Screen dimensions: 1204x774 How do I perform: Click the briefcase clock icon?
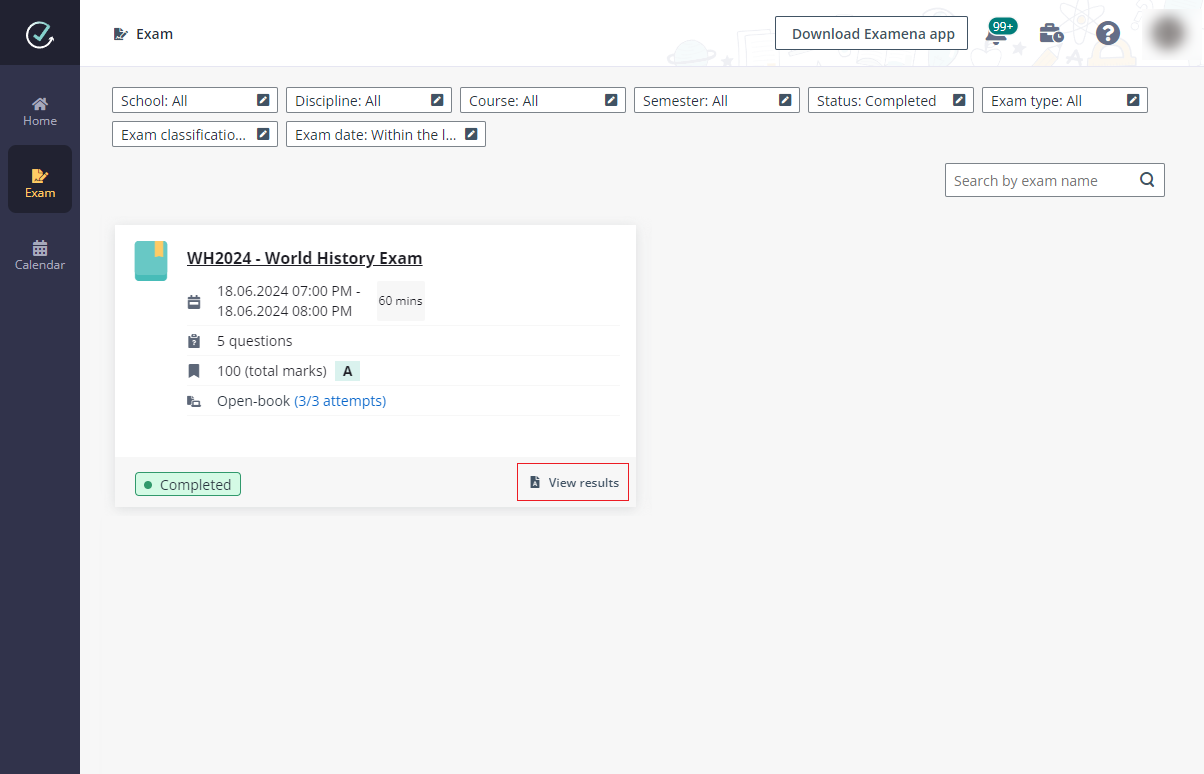point(1052,34)
